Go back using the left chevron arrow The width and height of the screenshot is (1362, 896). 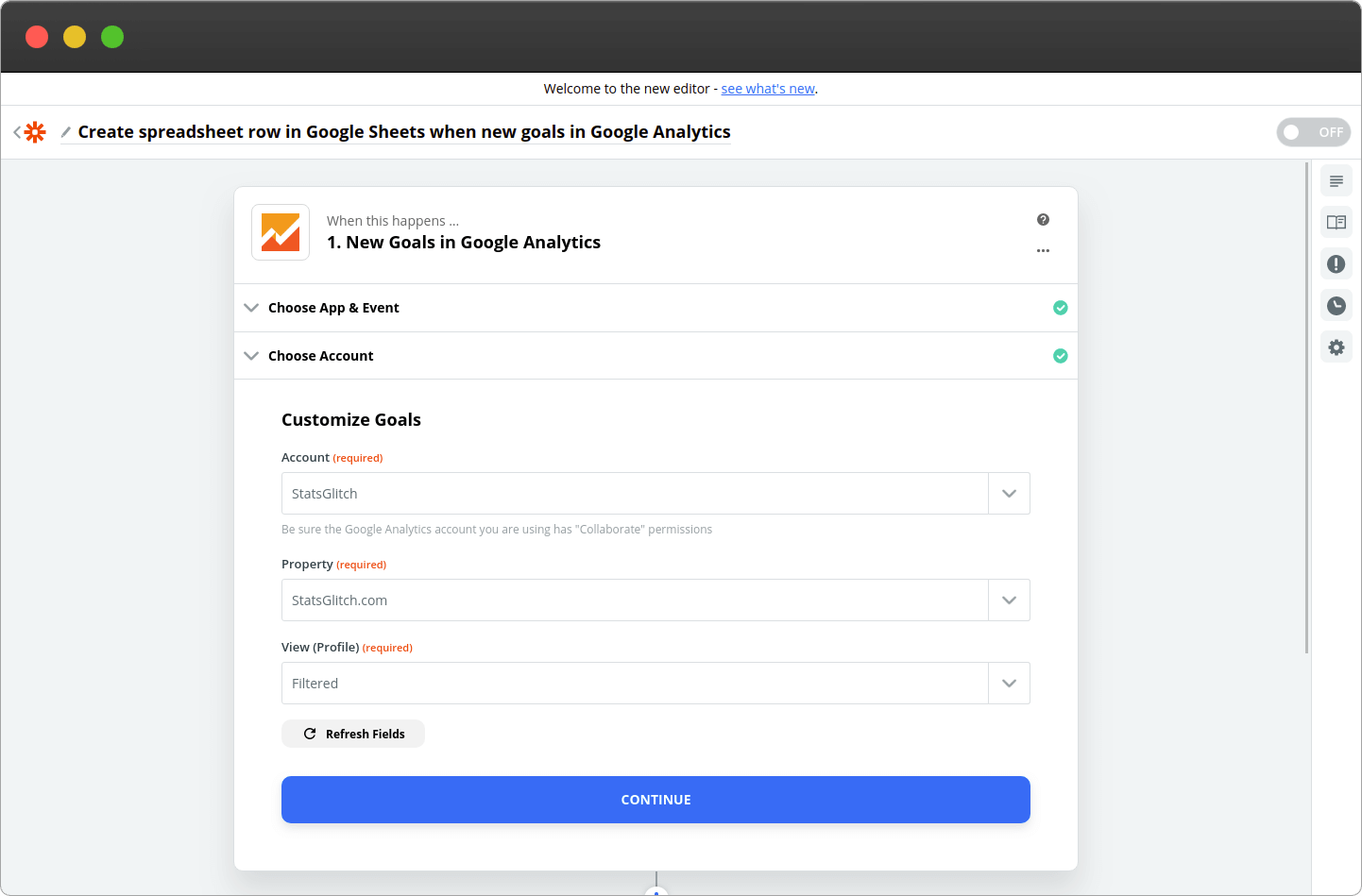coord(17,132)
